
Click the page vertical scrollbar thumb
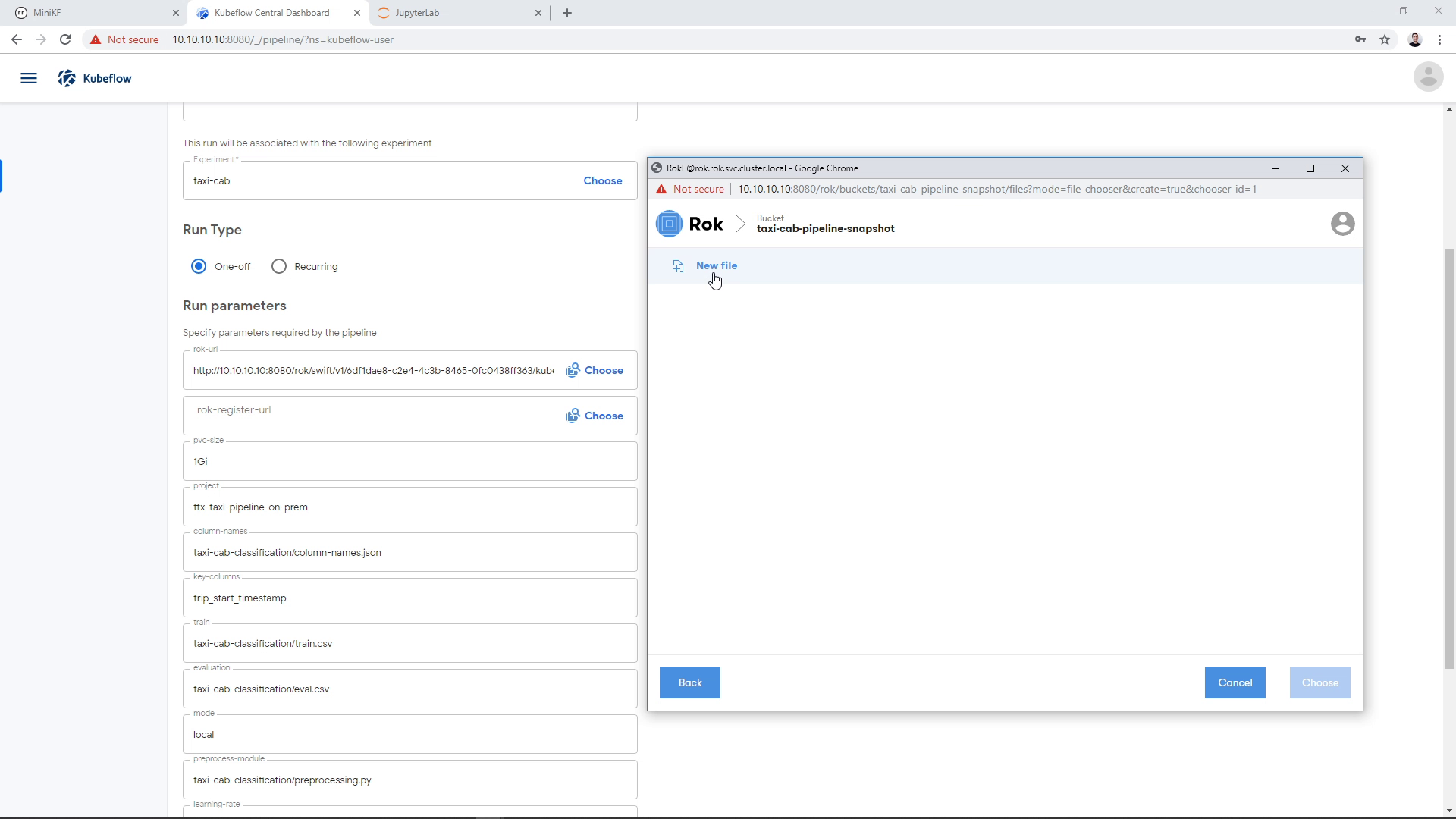[1449, 459]
